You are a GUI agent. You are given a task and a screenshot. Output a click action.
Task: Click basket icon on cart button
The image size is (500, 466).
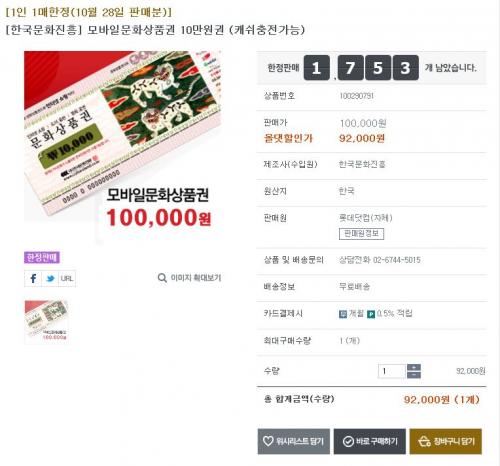424,441
